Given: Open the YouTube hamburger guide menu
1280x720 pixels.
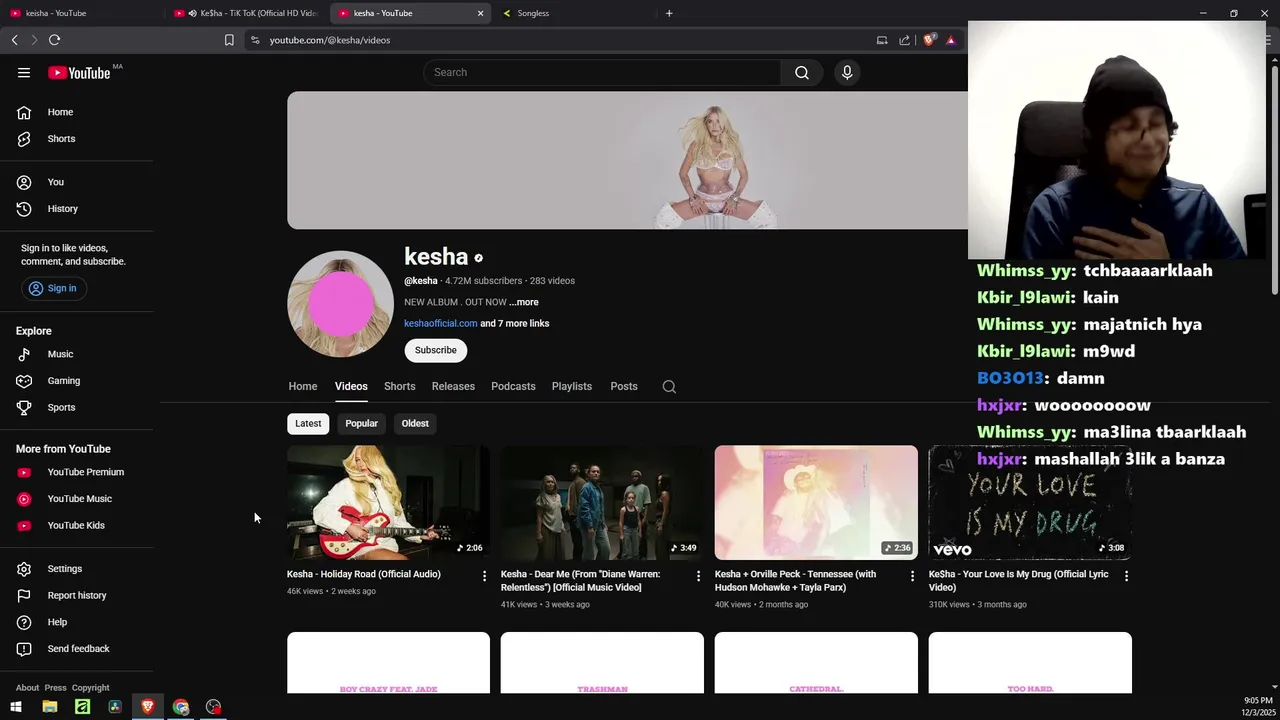Looking at the screenshot, I should coord(24,72).
